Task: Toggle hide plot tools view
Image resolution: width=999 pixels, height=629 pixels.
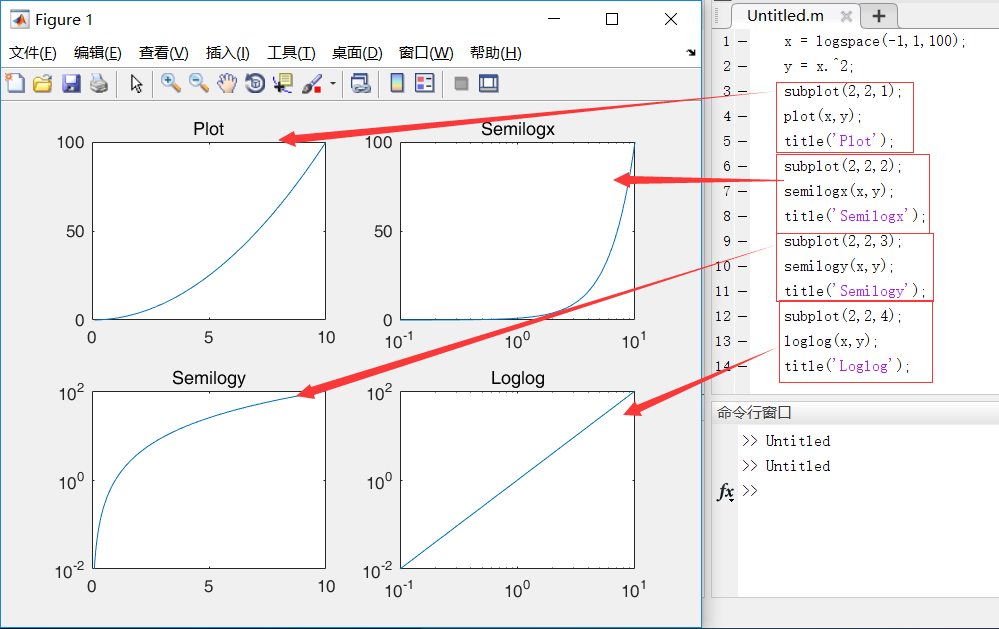Action: pos(460,84)
